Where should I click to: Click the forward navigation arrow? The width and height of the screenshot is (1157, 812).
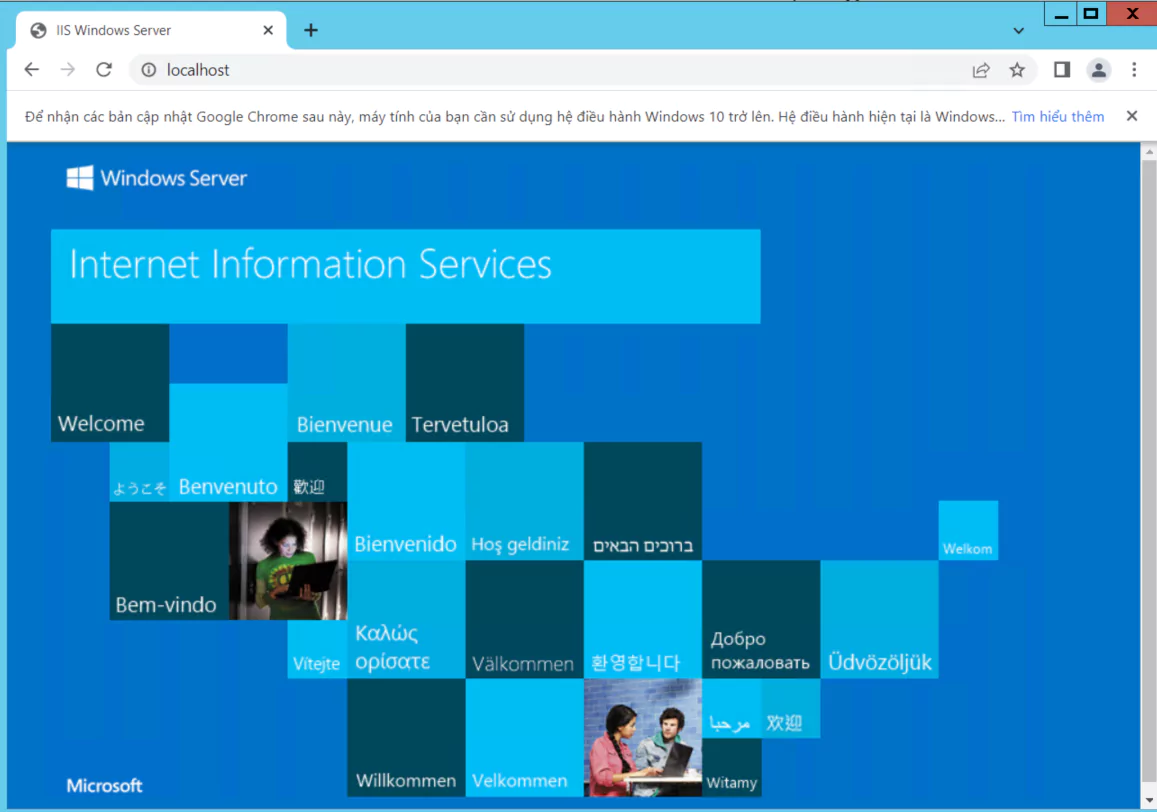coord(68,69)
